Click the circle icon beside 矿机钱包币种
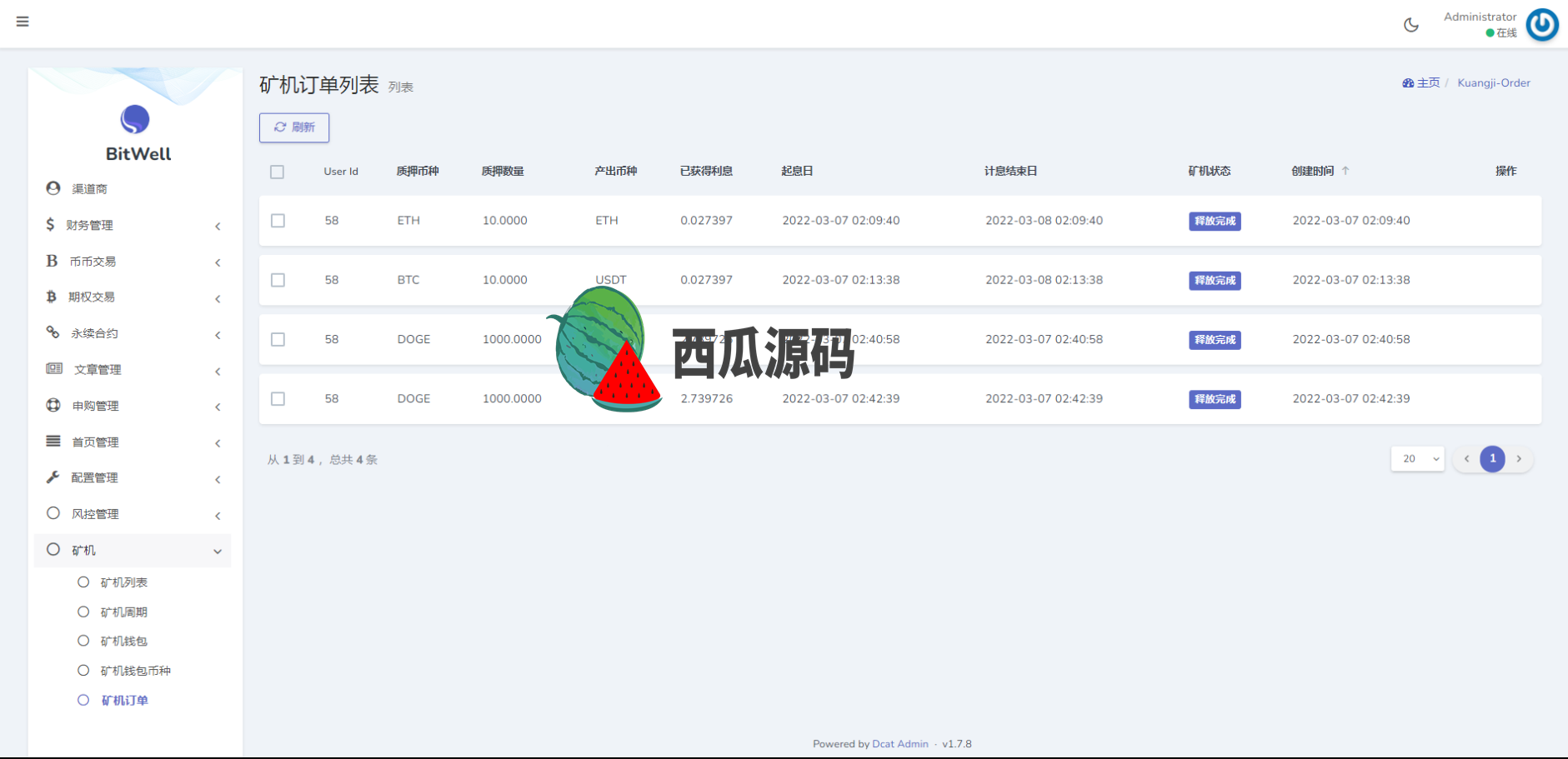 point(83,671)
